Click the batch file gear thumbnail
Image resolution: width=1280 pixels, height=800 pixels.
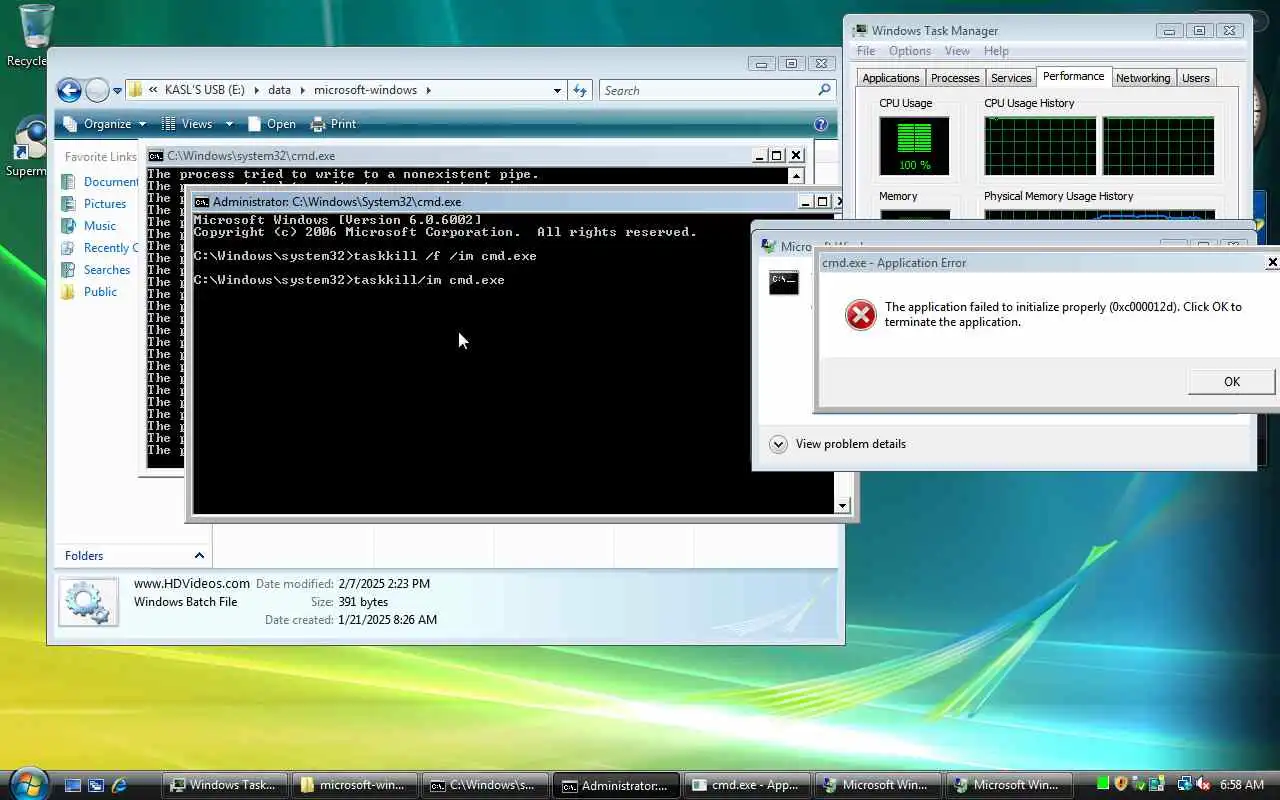point(88,602)
